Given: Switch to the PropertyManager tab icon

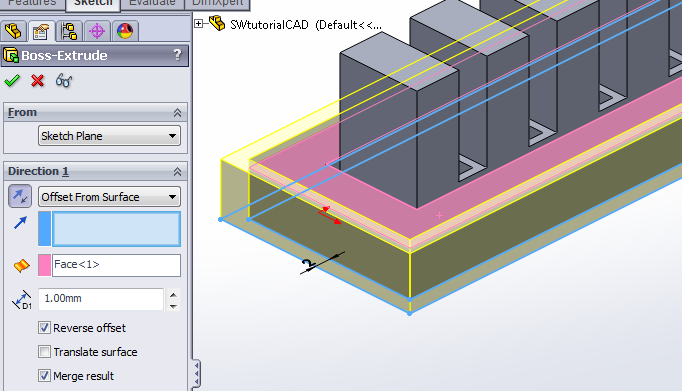Looking at the screenshot, I should pyautogui.click(x=41, y=31).
